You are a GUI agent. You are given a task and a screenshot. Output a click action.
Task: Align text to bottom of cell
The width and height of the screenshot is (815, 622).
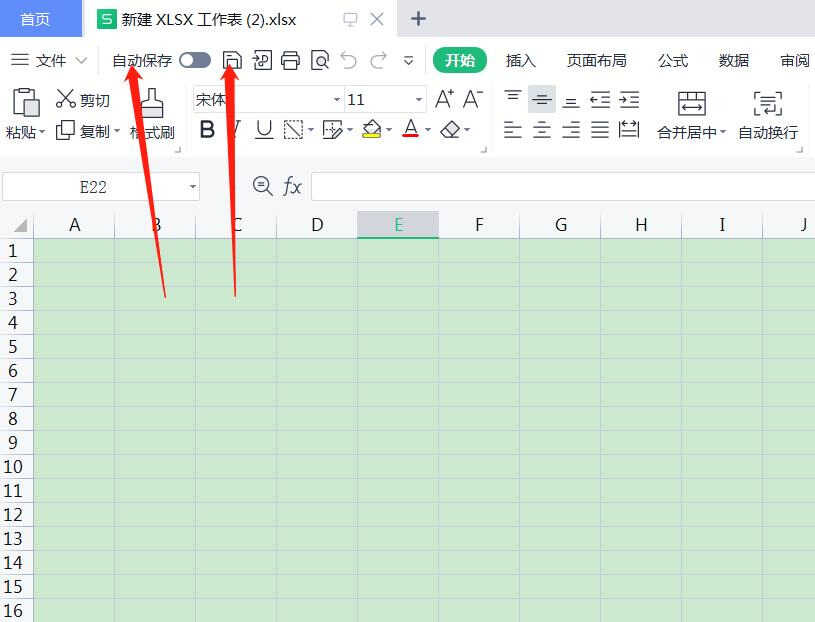point(571,102)
